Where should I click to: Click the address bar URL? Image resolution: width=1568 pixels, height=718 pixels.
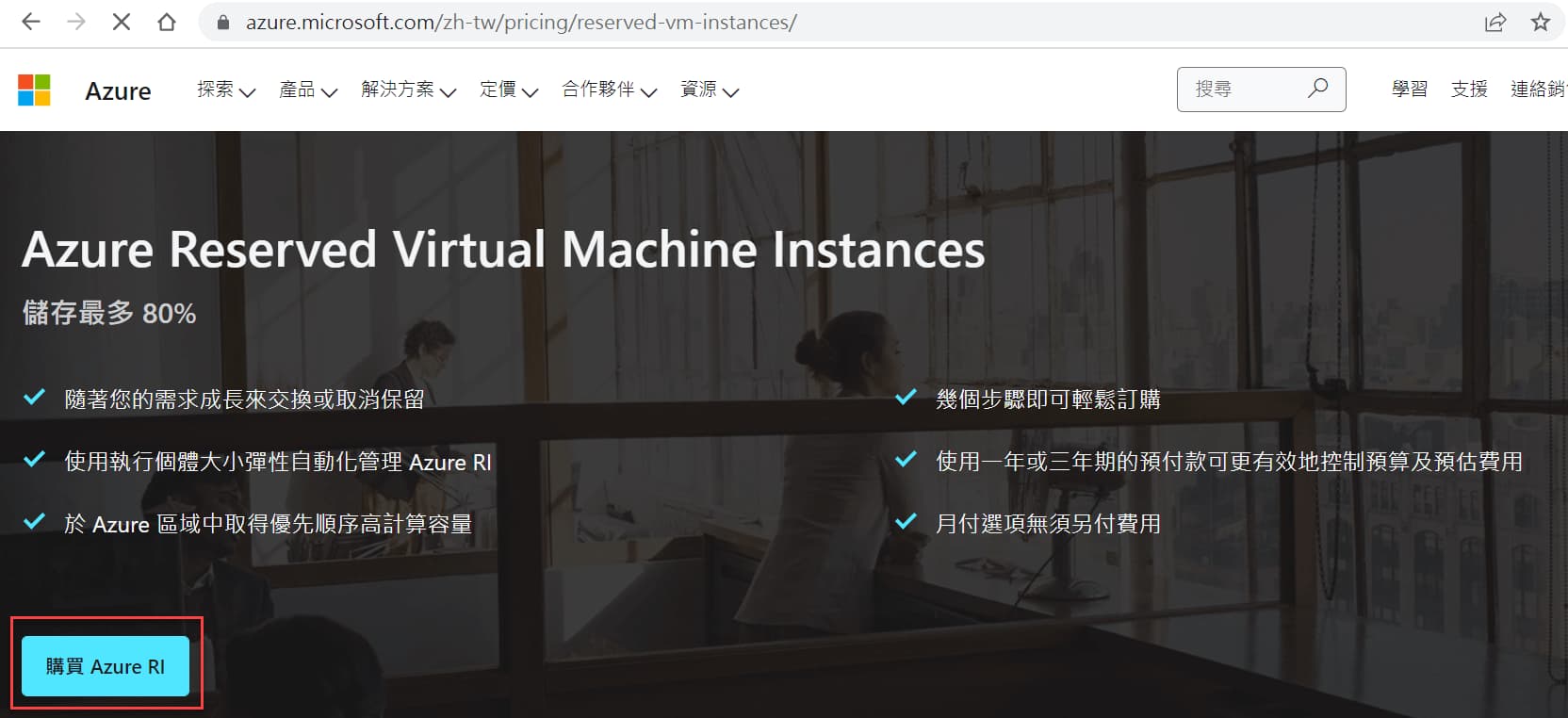(521, 23)
